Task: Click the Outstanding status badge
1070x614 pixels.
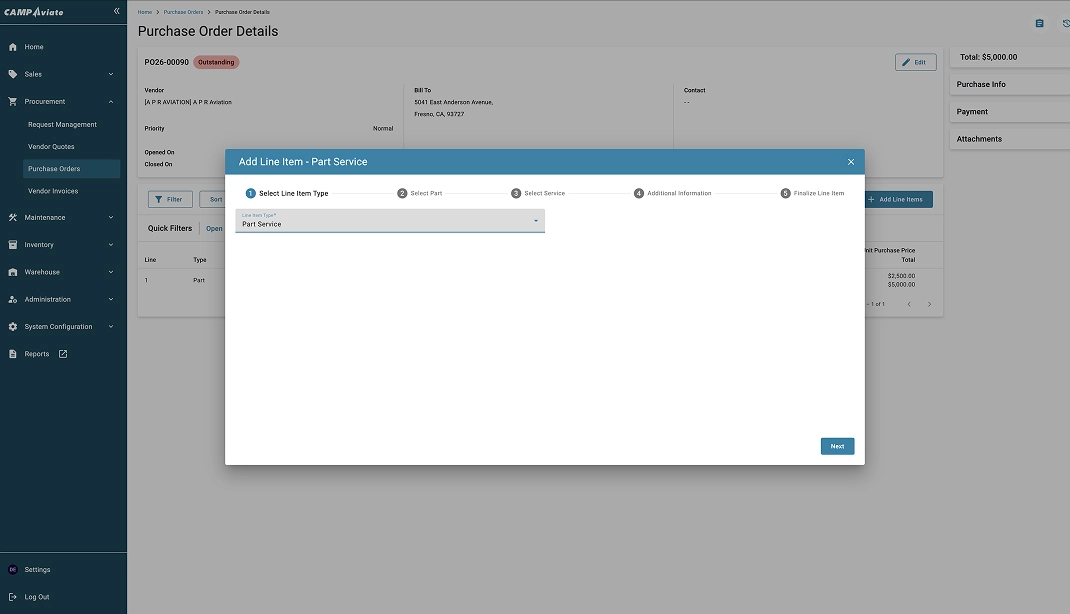Action: coord(216,62)
